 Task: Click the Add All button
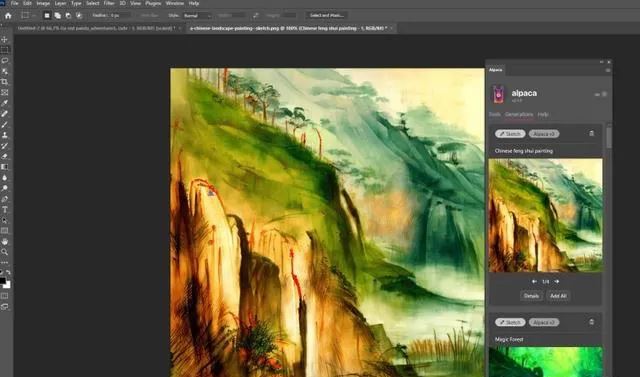[558, 296]
